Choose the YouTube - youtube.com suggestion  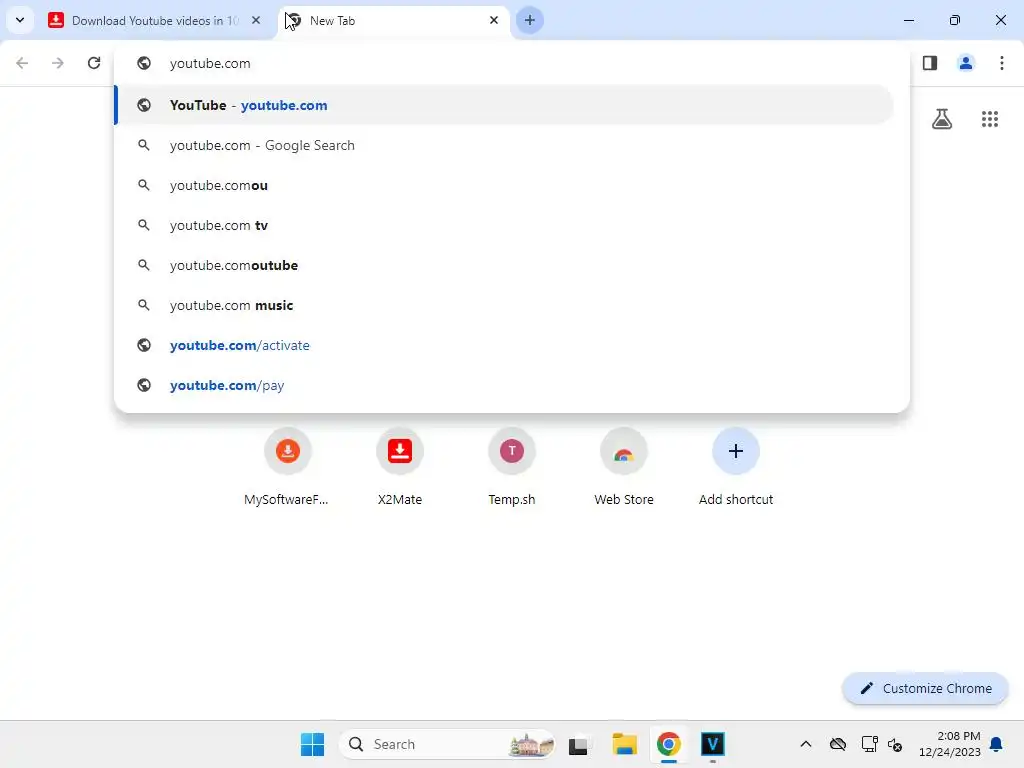click(x=504, y=105)
